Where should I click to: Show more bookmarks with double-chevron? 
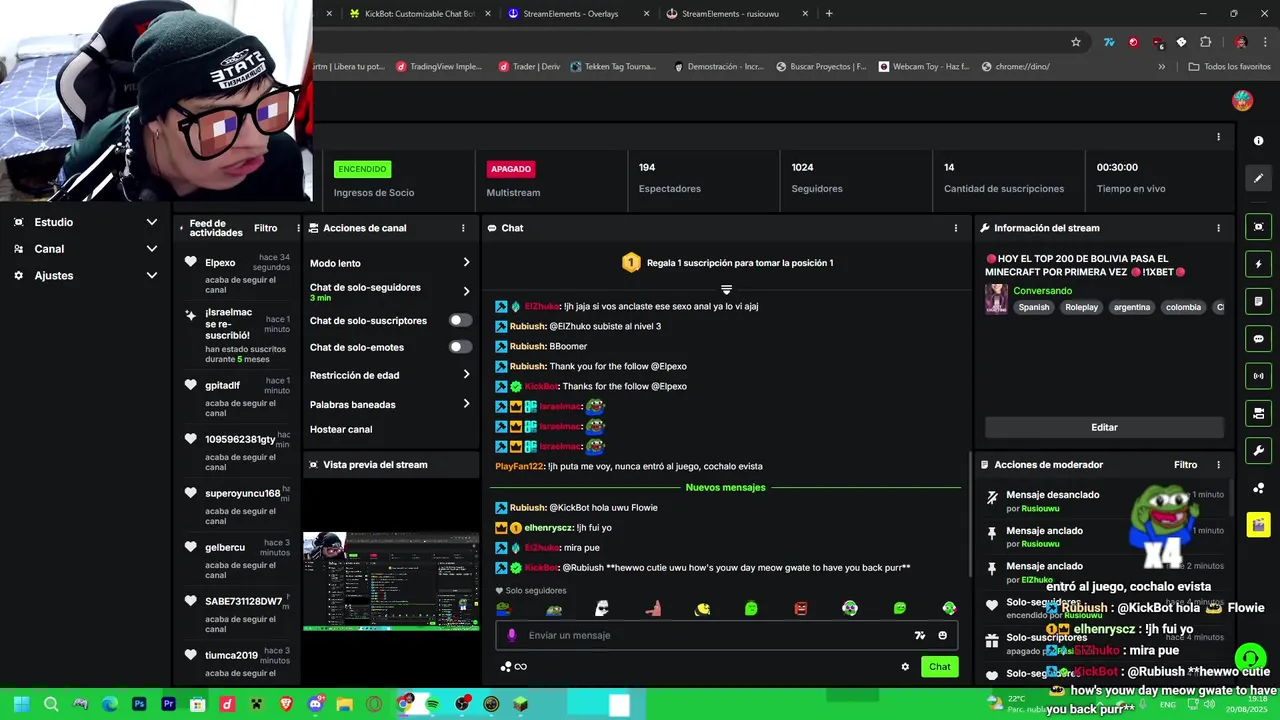click(1161, 67)
